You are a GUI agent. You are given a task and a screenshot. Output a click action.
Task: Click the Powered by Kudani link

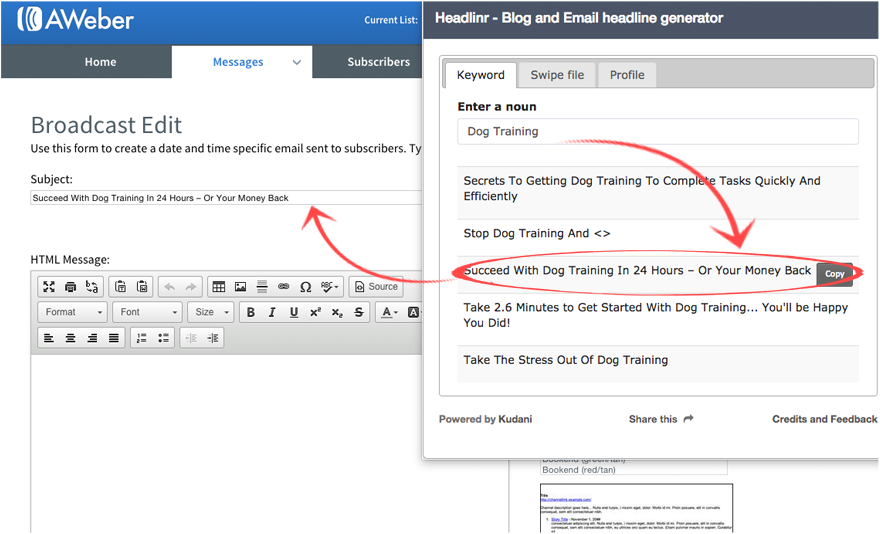[x=485, y=419]
